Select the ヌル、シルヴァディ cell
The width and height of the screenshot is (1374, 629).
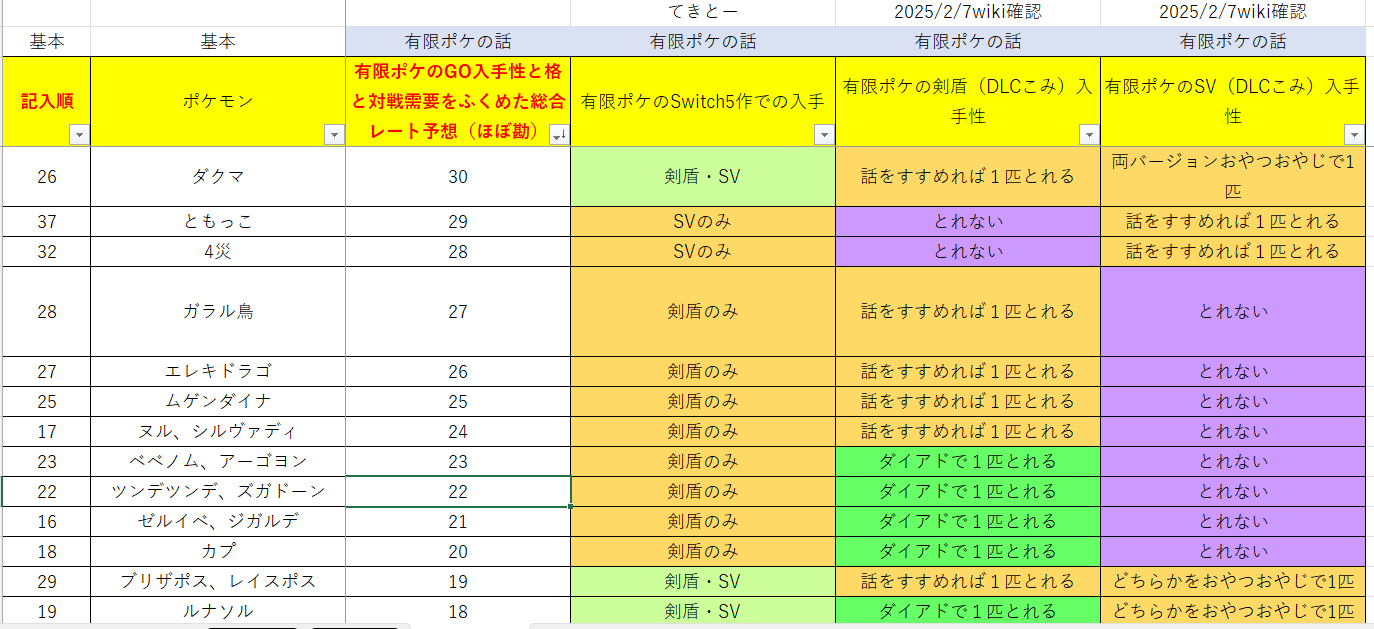218,432
